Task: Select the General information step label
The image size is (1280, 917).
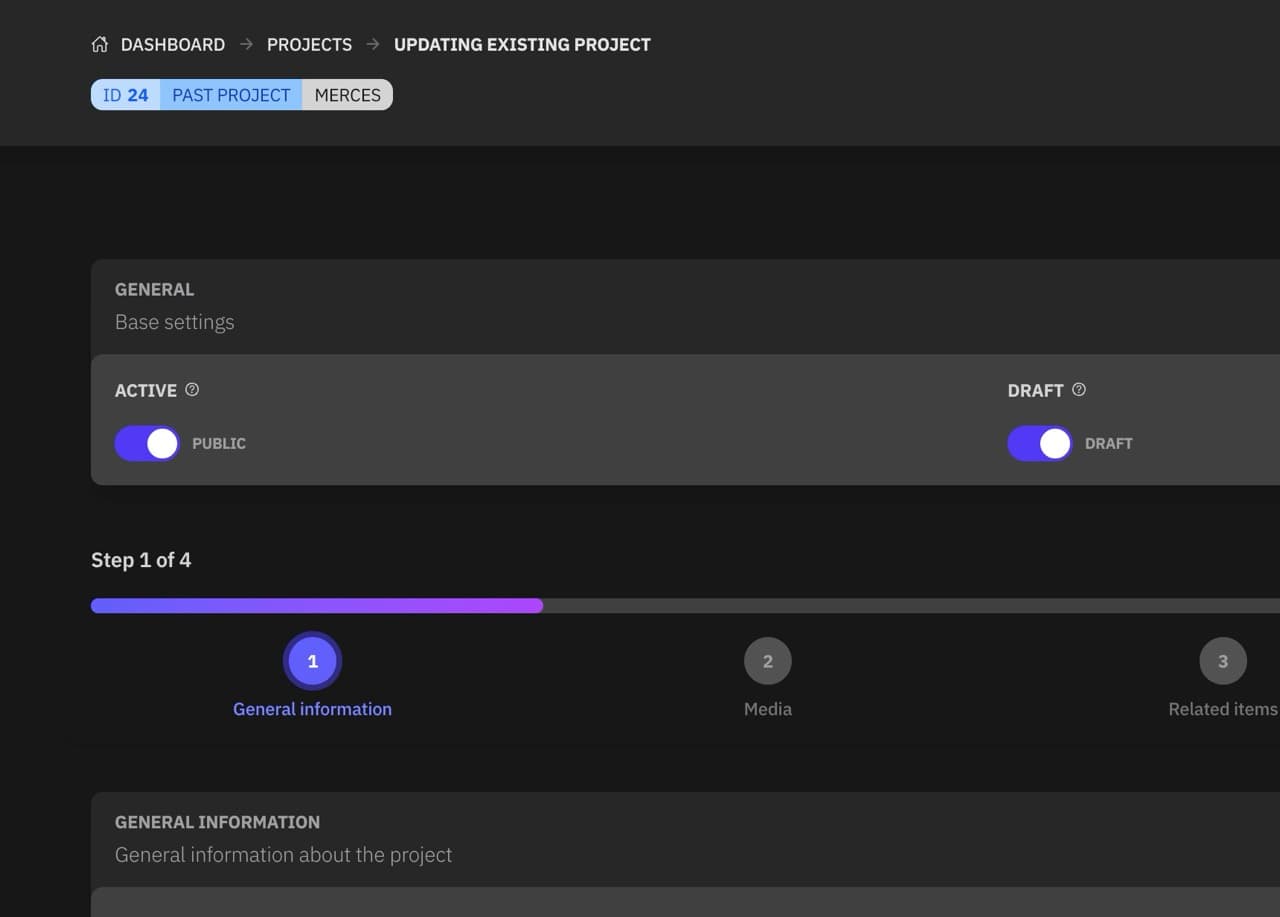Action: [312, 709]
